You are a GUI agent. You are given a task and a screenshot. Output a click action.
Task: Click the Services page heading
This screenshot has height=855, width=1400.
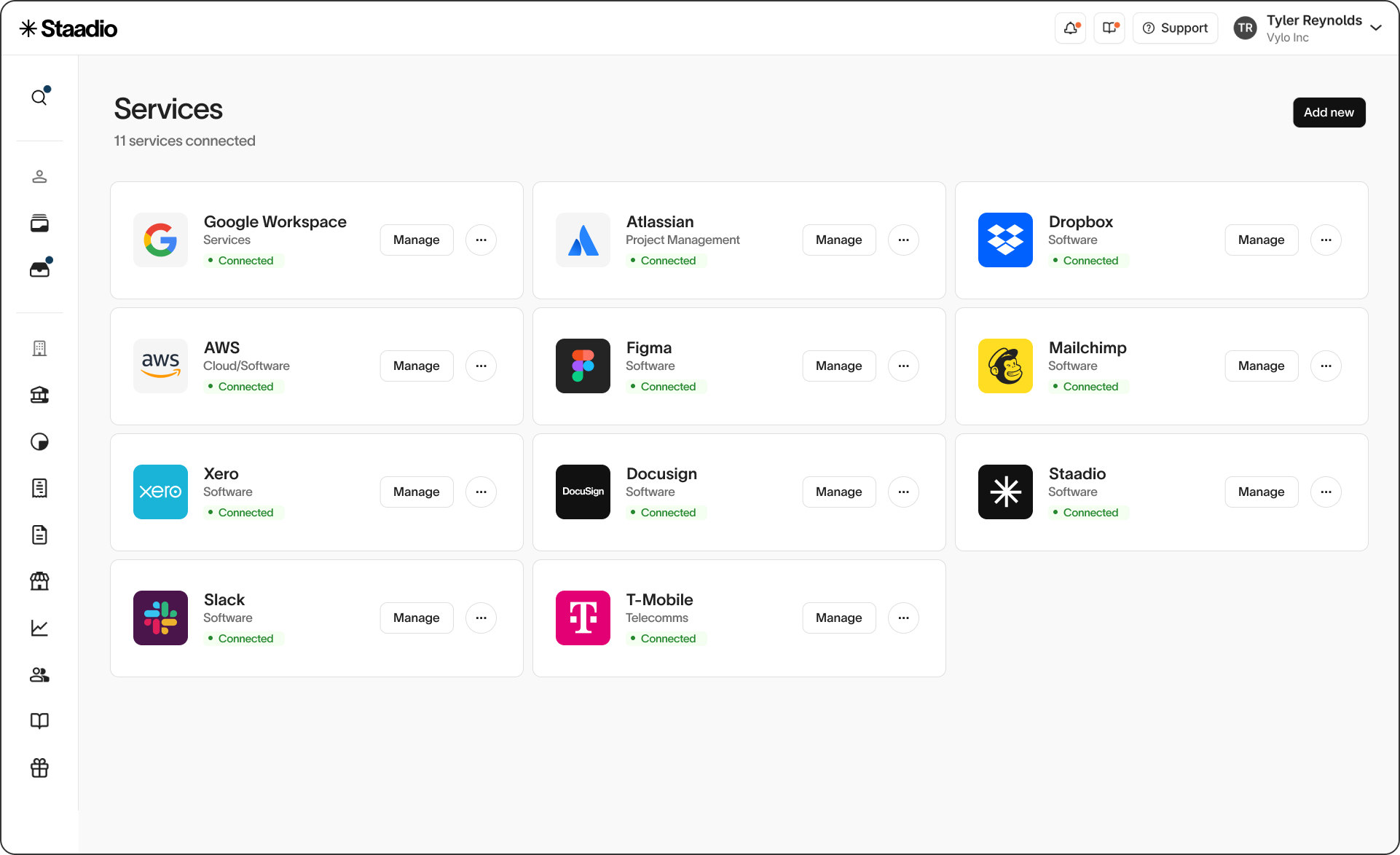pos(168,109)
